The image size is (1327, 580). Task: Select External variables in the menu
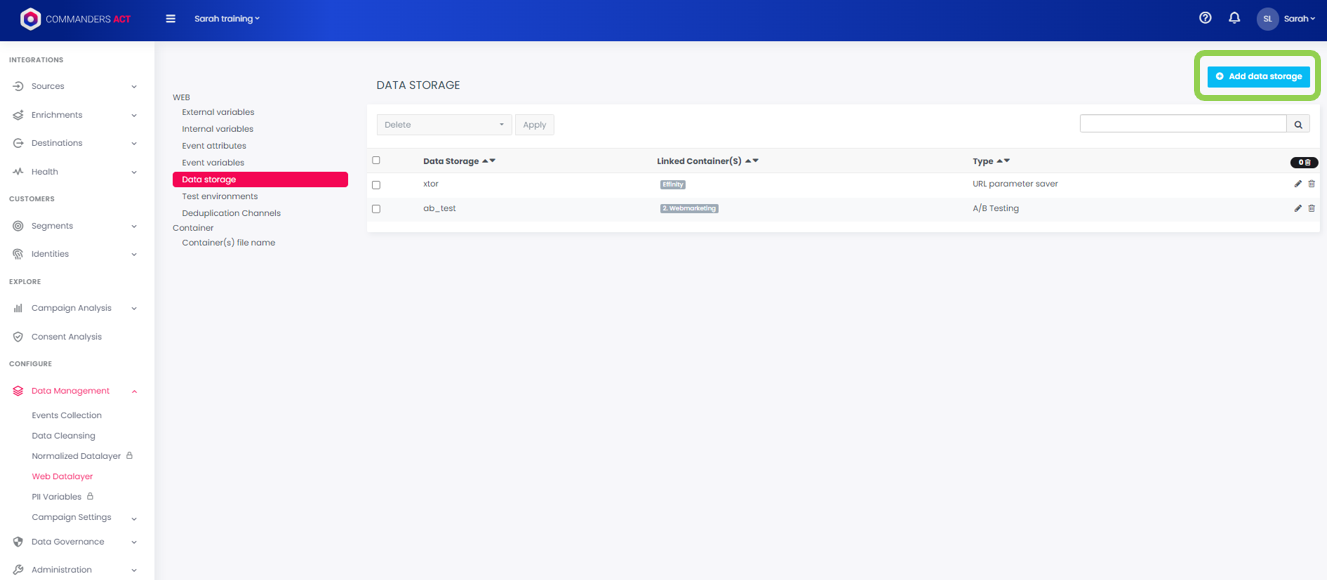(218, 112)
